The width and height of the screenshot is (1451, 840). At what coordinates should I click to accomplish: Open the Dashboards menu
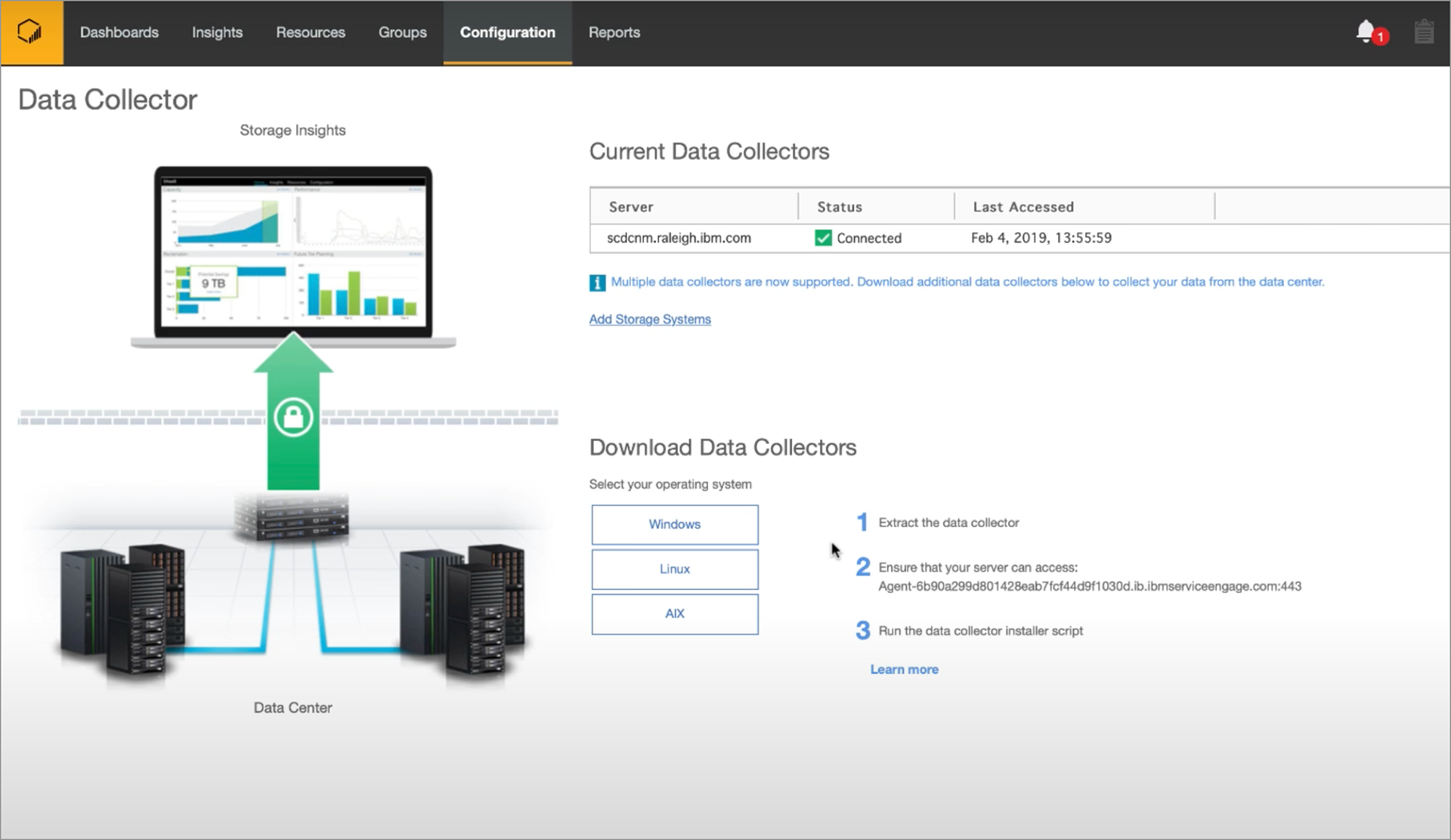(x=119, y=32)
